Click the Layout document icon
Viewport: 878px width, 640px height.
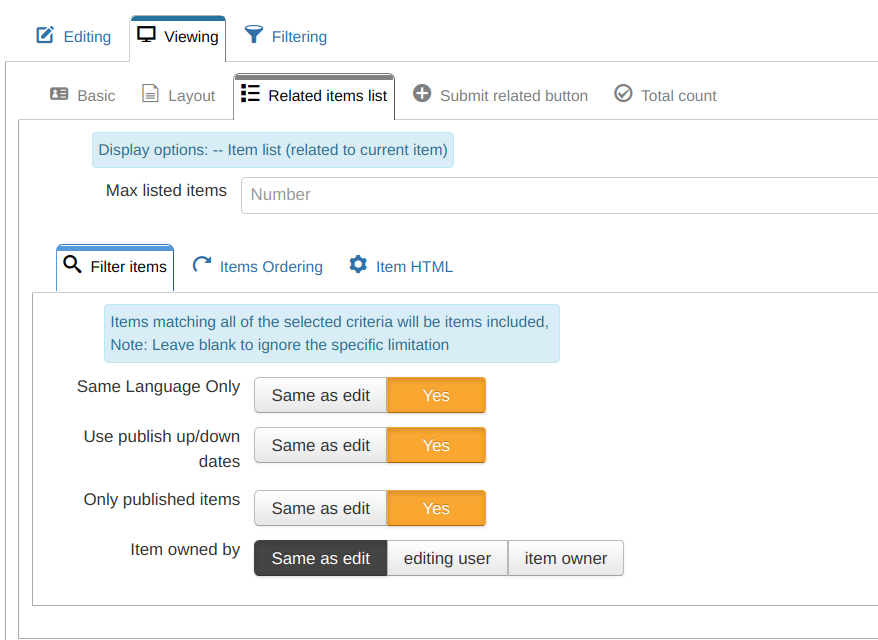[x=150, y=94]
